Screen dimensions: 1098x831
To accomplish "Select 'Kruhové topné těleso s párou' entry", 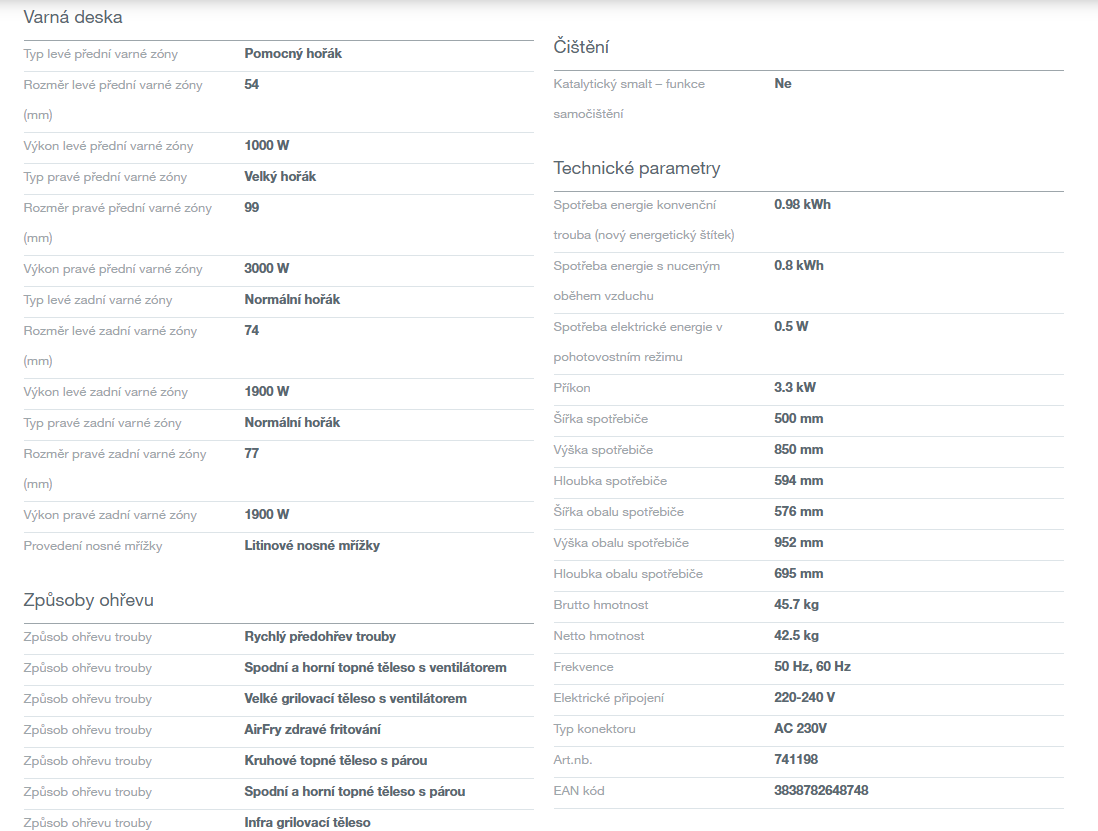I will [335, 761].
